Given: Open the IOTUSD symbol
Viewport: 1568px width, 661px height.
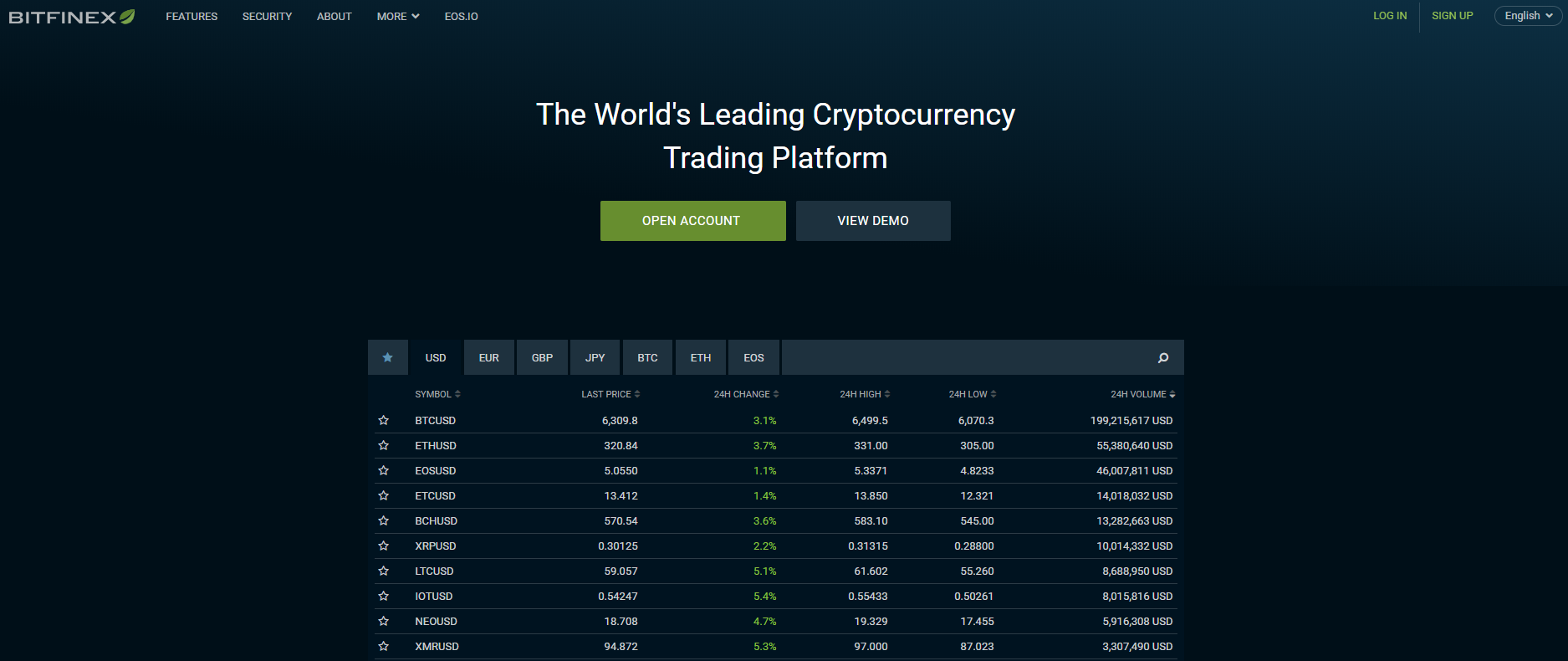Looking at the screenshot, I should [x=434, y=597].
